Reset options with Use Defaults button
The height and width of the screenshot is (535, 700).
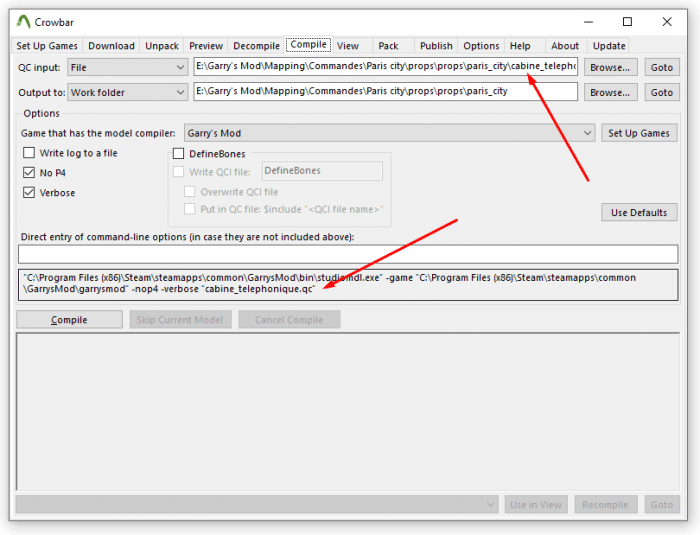tap(639, 213)
